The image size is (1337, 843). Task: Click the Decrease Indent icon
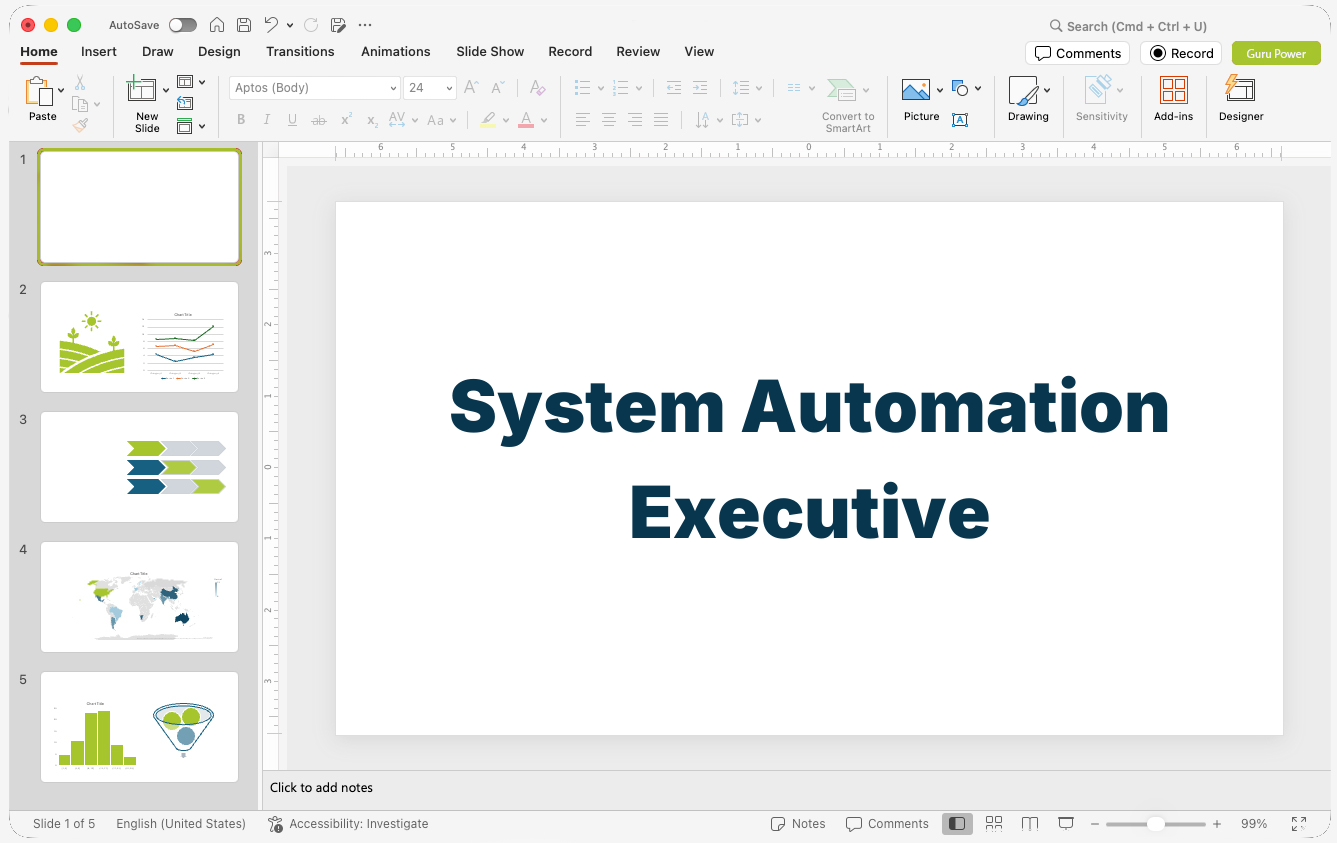(674, 88)
